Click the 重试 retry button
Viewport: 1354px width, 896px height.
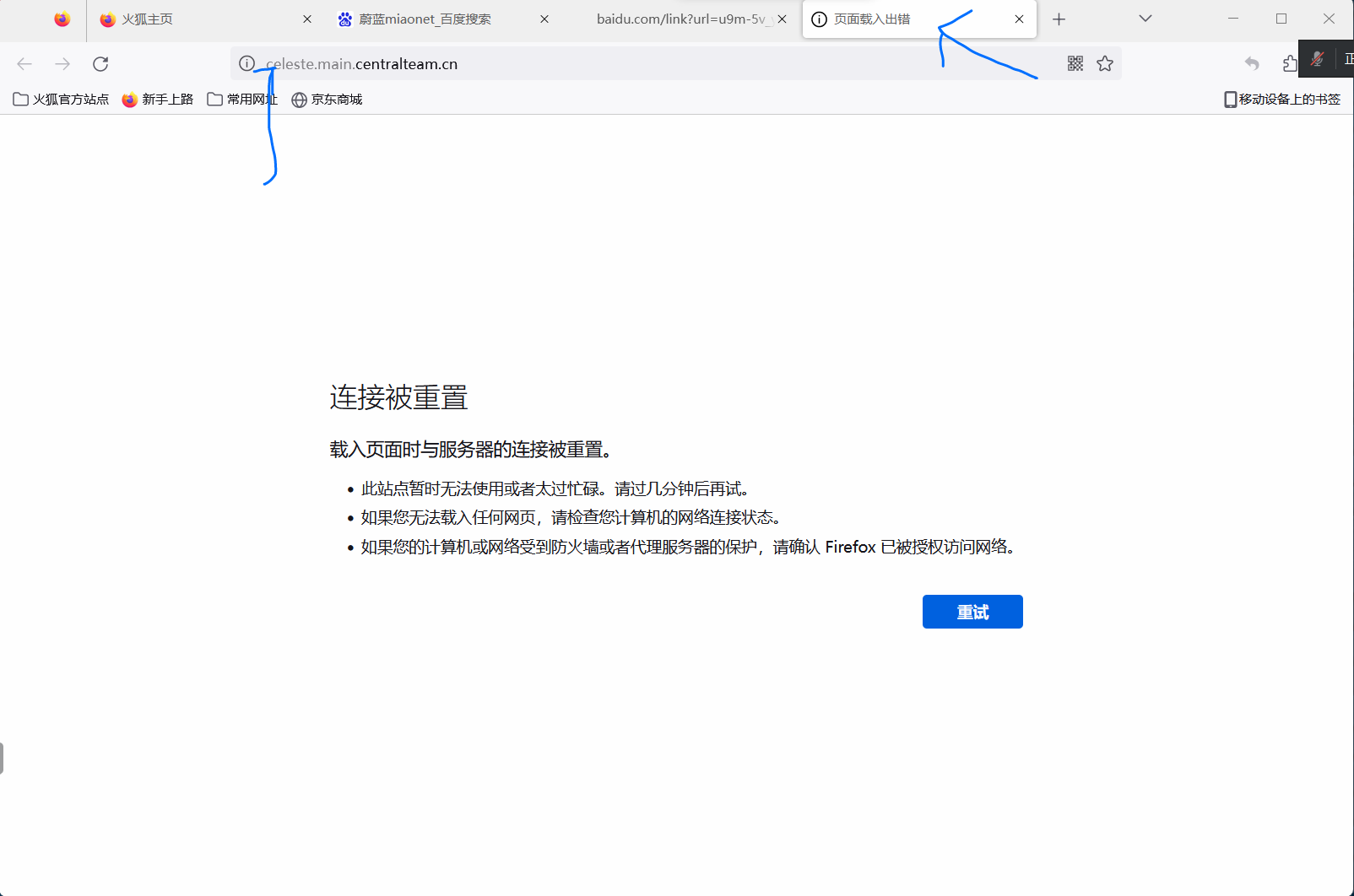coord(972,612)
